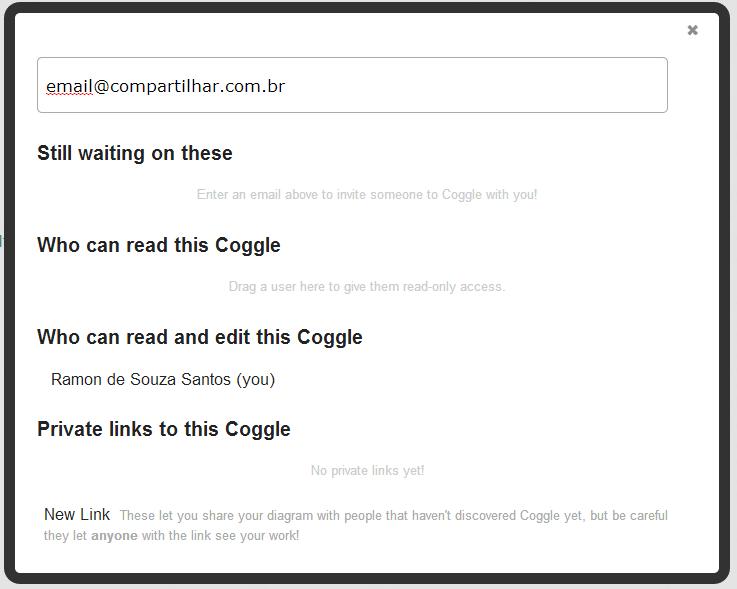Click the "No private links yet!" message
Viewport: 737px width, 589px height.
[367, 470]
